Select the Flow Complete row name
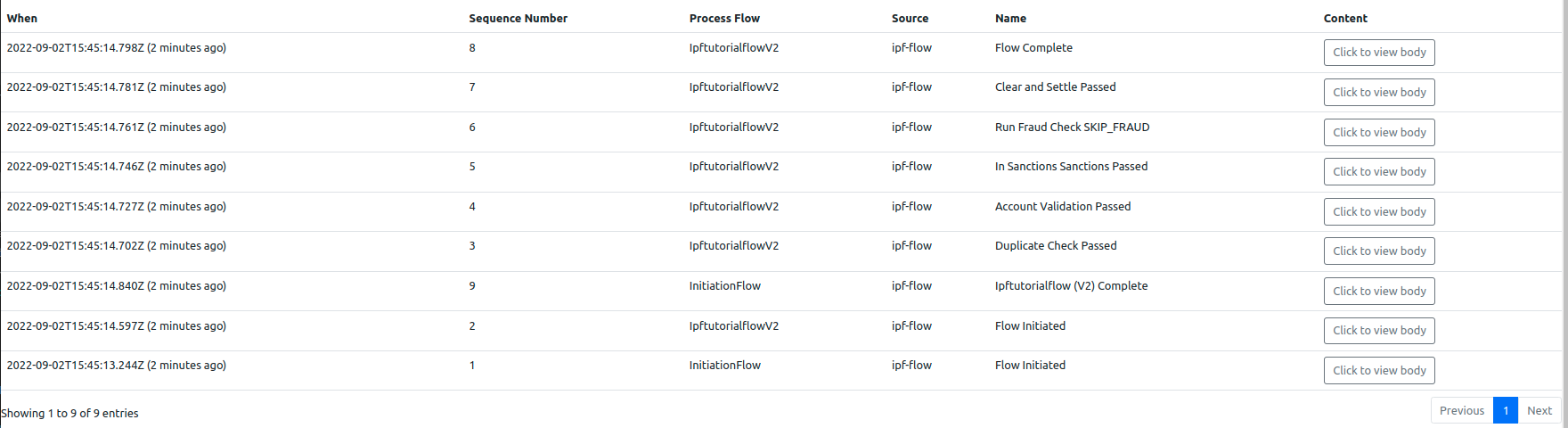 click(1033, 48)
